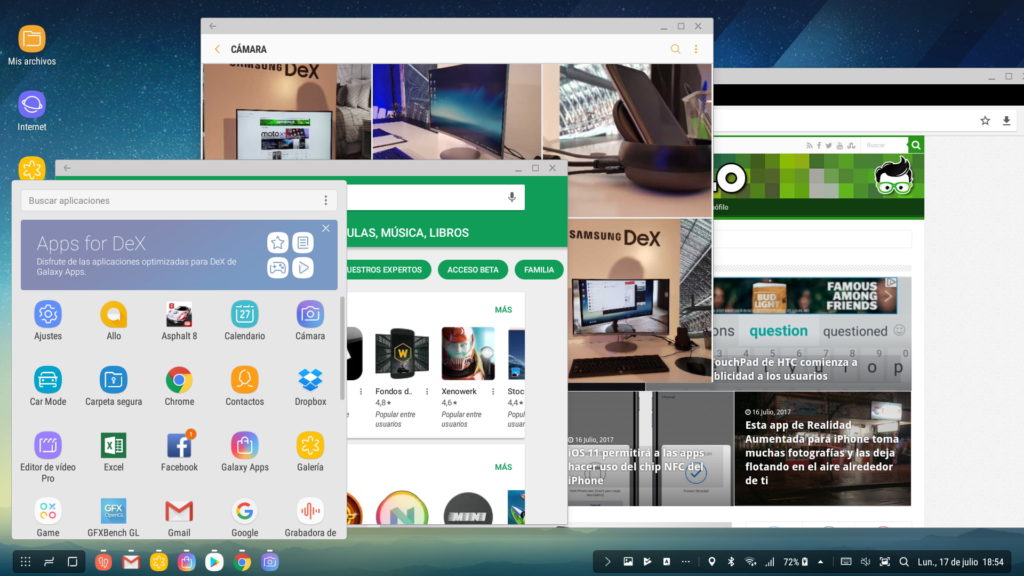Open Mis archivos on the desktop
The width and height of the screenshot is (1024, 576).
point(31,39)
